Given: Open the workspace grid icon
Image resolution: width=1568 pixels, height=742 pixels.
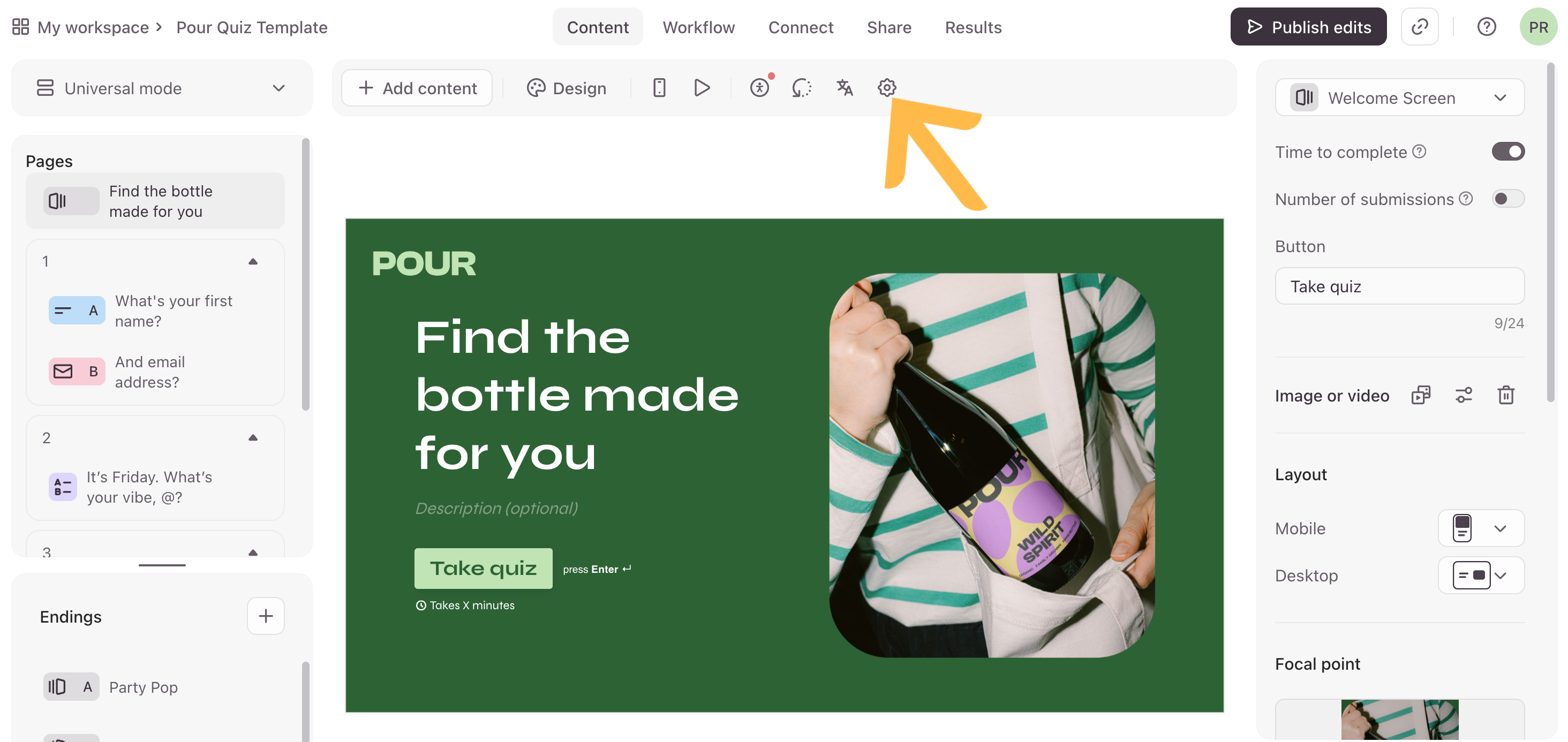Looking at the screenshot, I should (x=21, y=27).
